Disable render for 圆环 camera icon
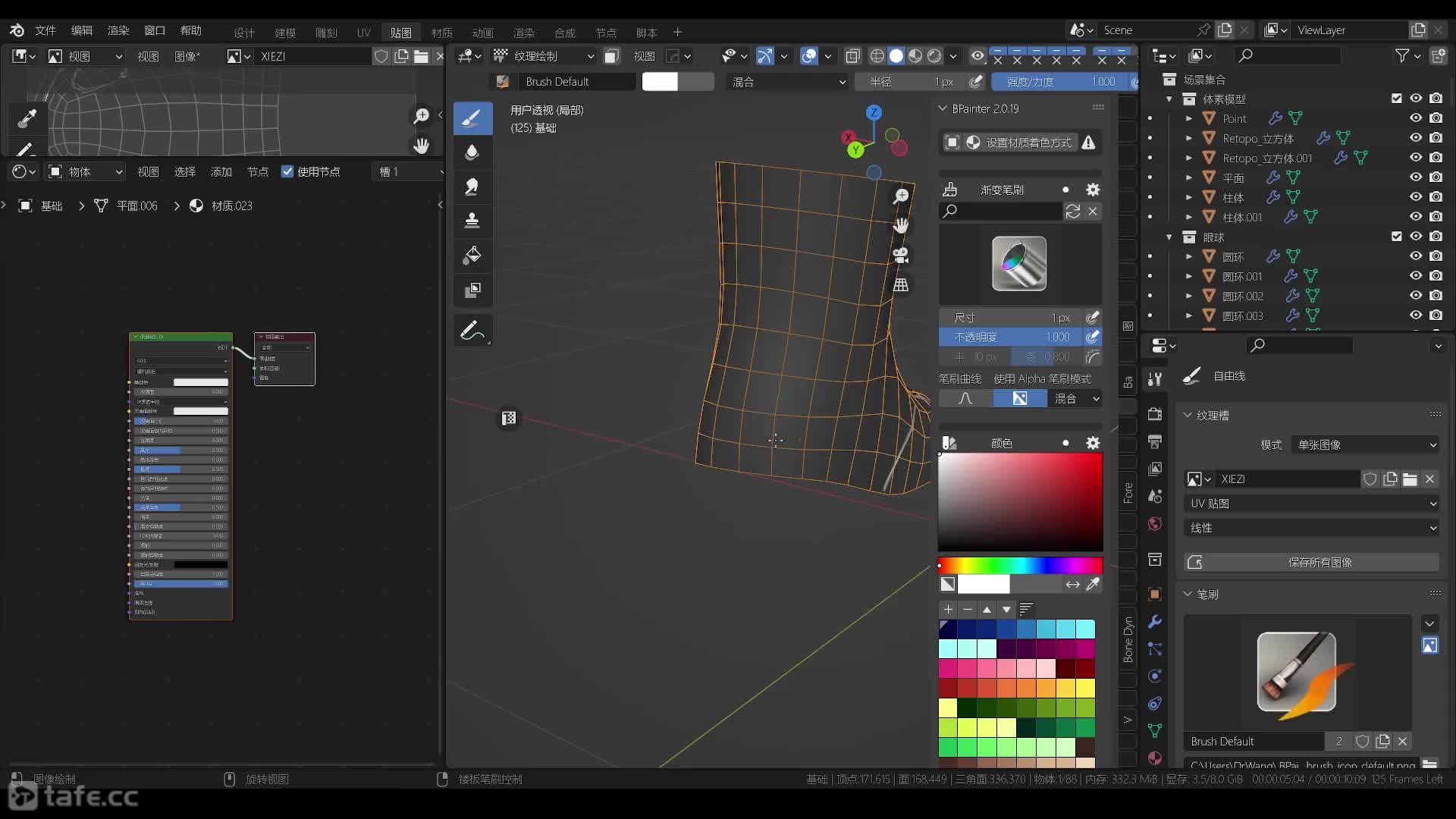 pos(1436,256)
